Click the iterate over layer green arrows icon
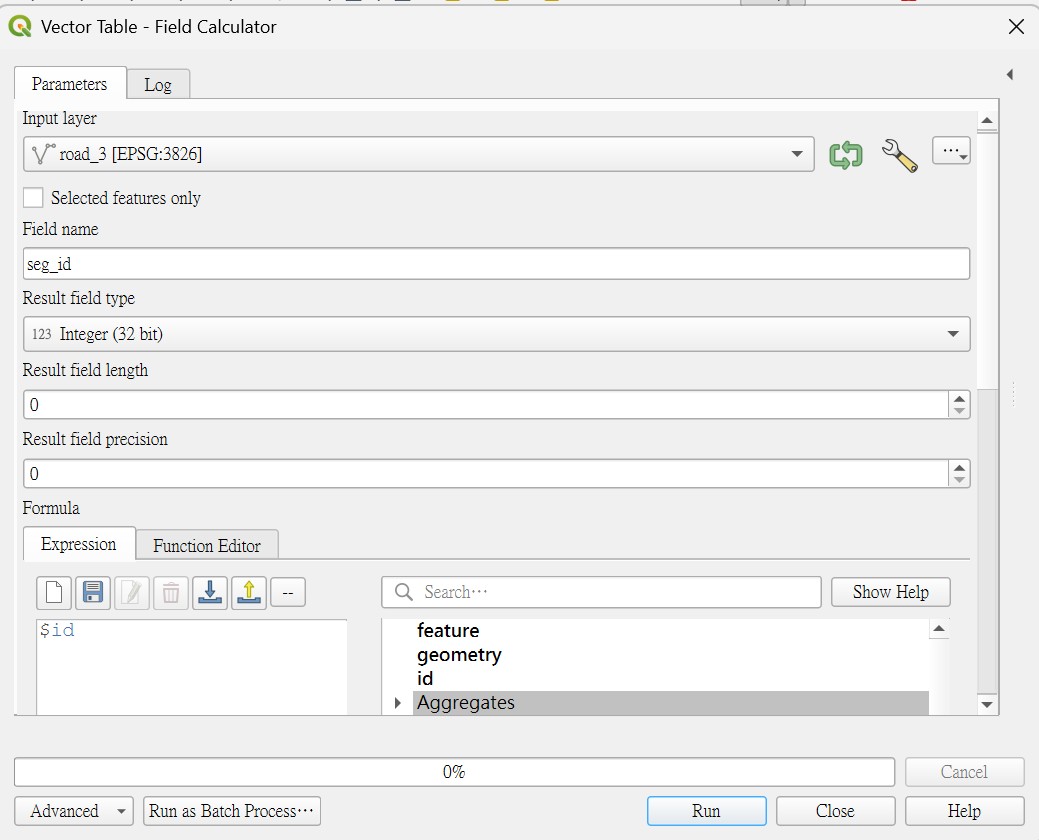 coord(846,155)
